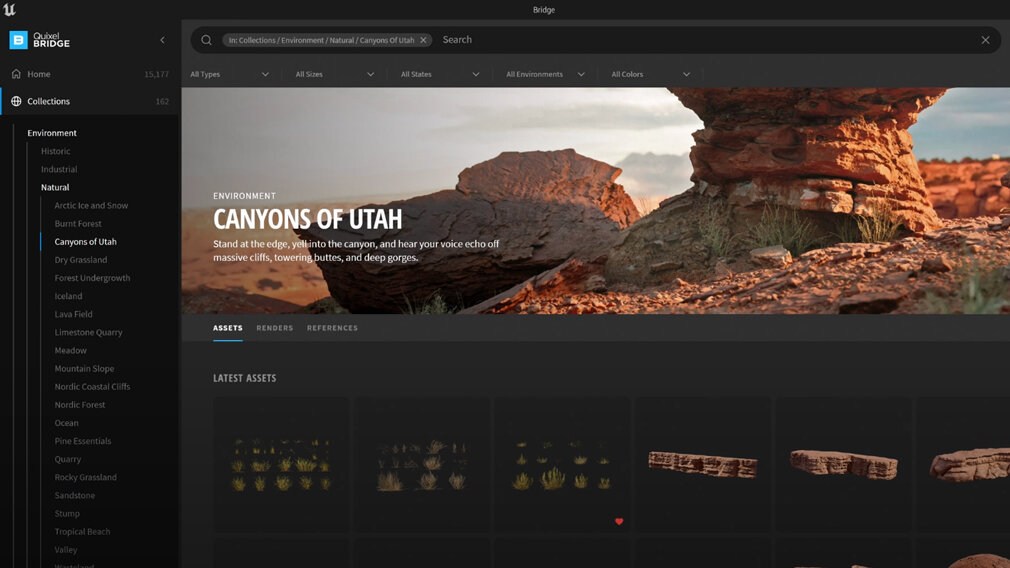
Task: Switch to the References tab
Action: [x=332, y=328]
